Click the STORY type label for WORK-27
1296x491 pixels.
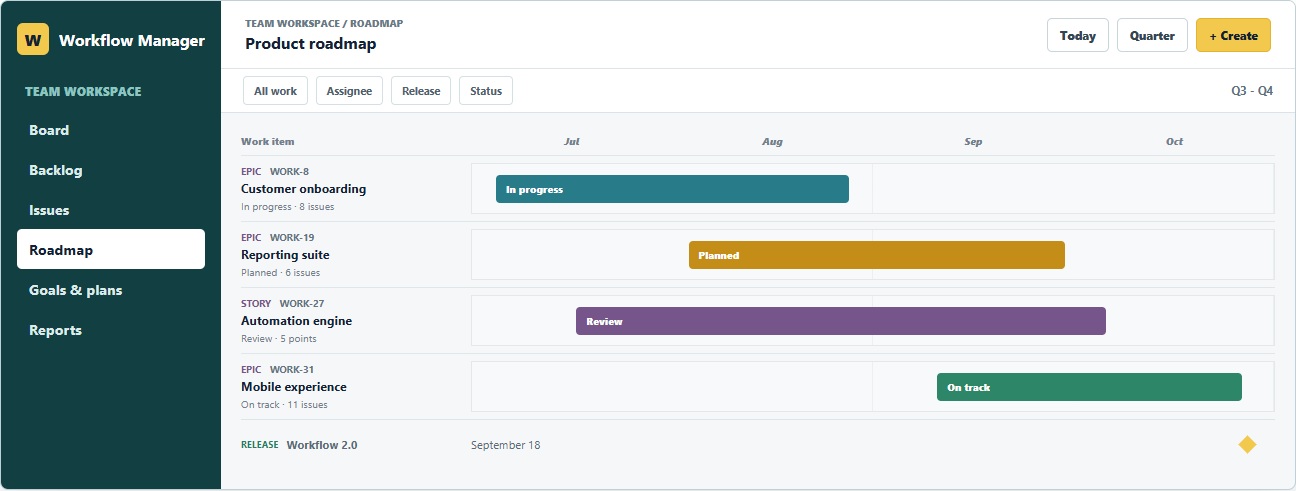[256, 303]
